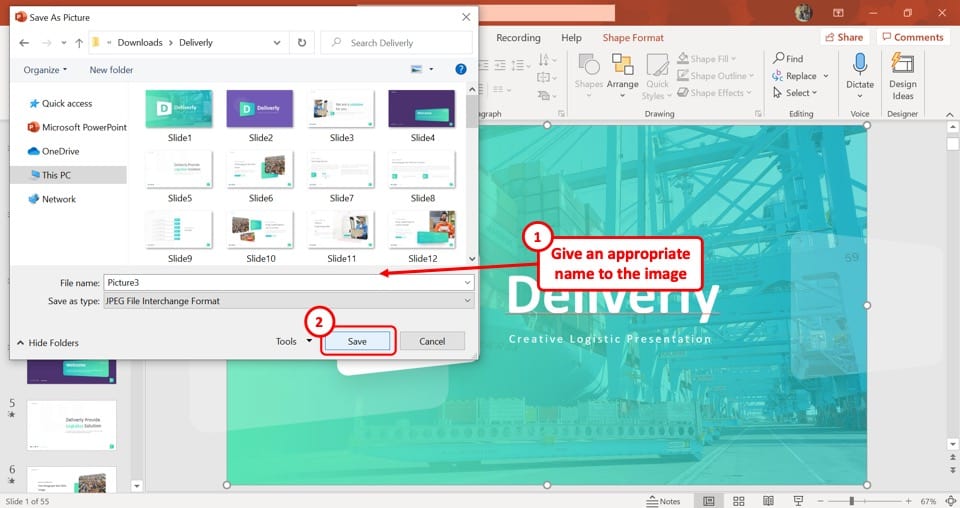Screen dimensions: 960x508
Task: Select Slide2 thumbnail file
Action: [260, 116]
